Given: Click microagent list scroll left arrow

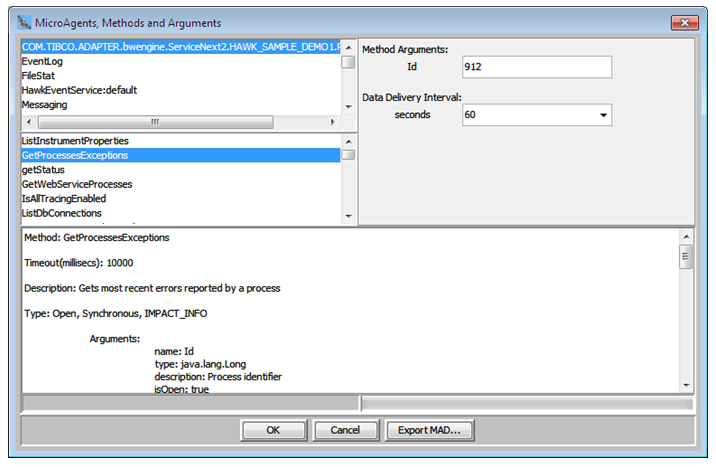Looking at the screenshot, I should tap(29, 122).
